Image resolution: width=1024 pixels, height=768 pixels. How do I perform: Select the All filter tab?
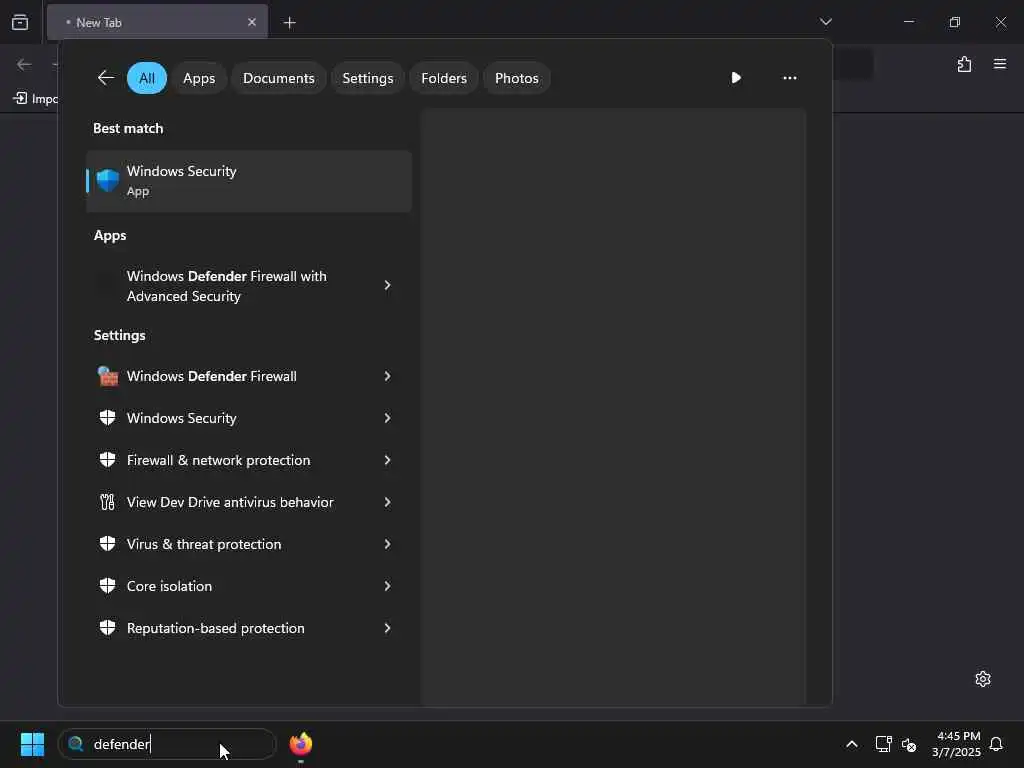coord(147,78)
